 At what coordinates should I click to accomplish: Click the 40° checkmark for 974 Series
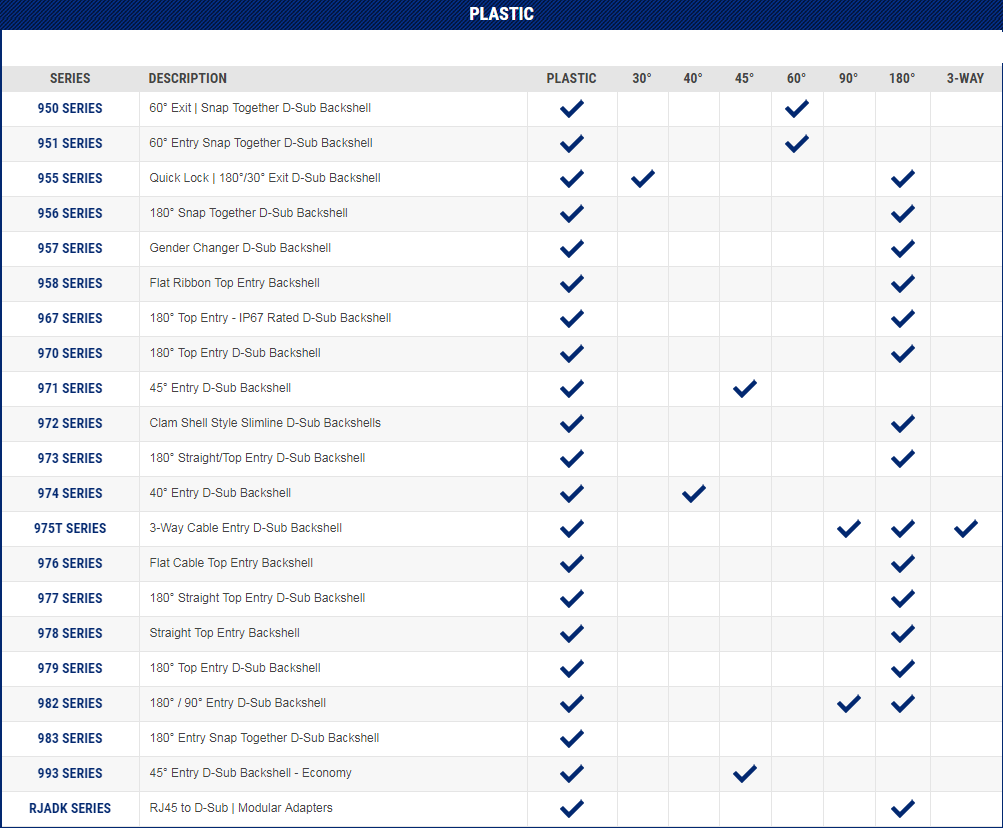(x=693, y=493)
